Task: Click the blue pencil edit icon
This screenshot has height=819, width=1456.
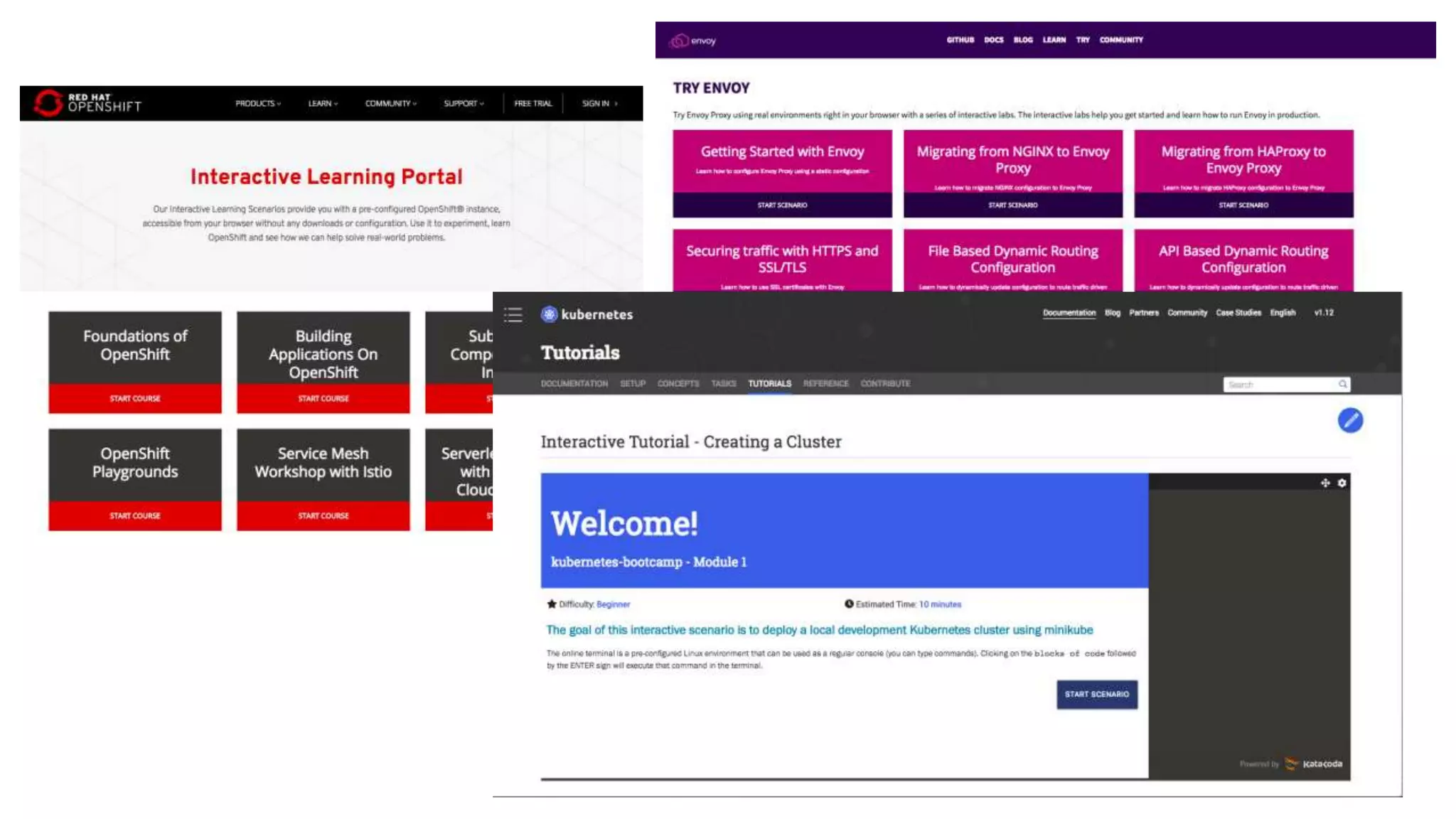Action: click(x=1349, y=420)
